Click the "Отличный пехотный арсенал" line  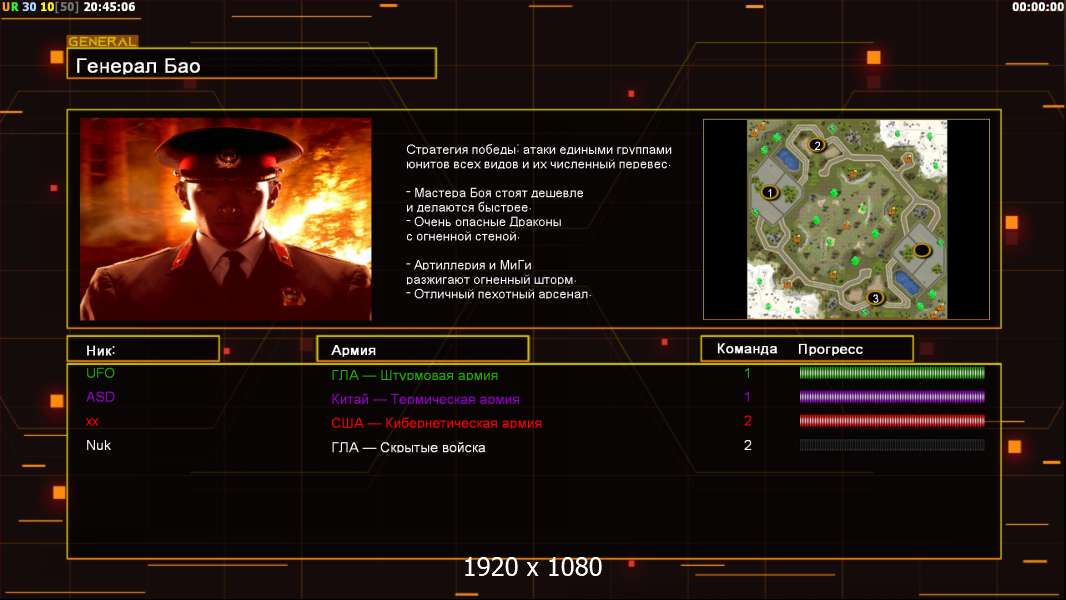point(498,294)
